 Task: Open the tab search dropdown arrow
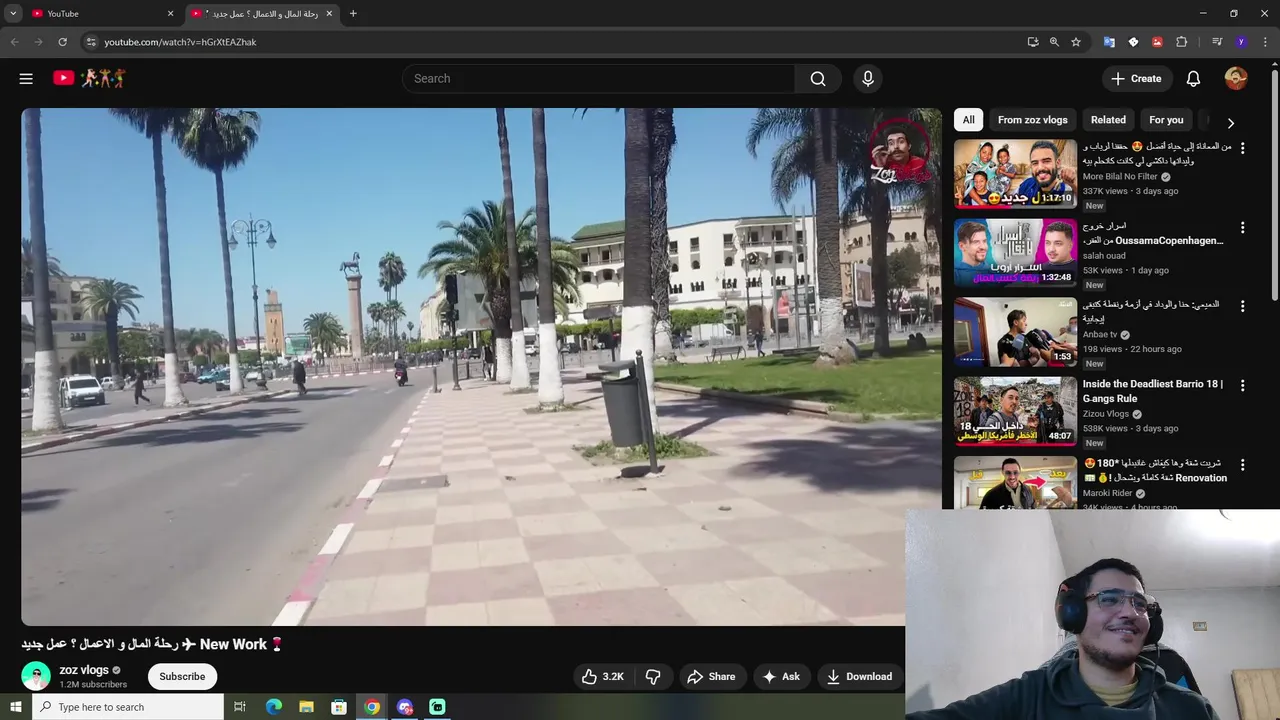[x=13, y=14]
